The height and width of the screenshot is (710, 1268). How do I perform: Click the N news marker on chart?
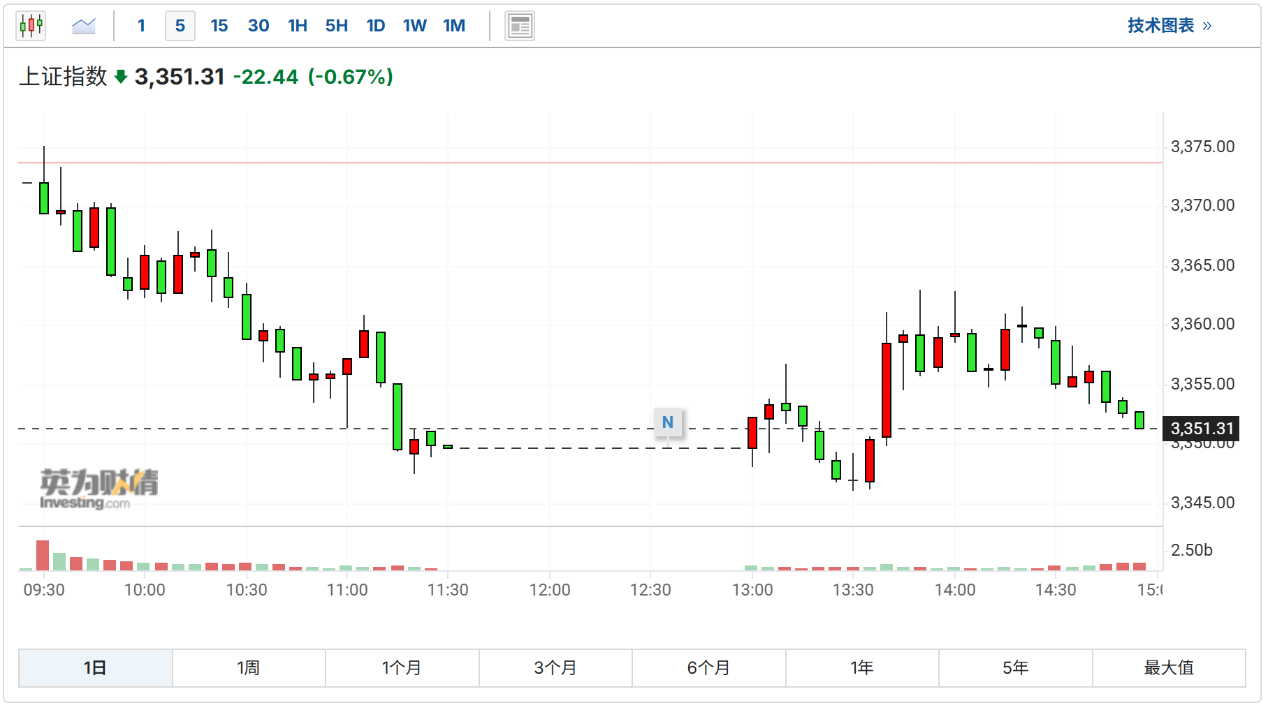coord(667,423)
